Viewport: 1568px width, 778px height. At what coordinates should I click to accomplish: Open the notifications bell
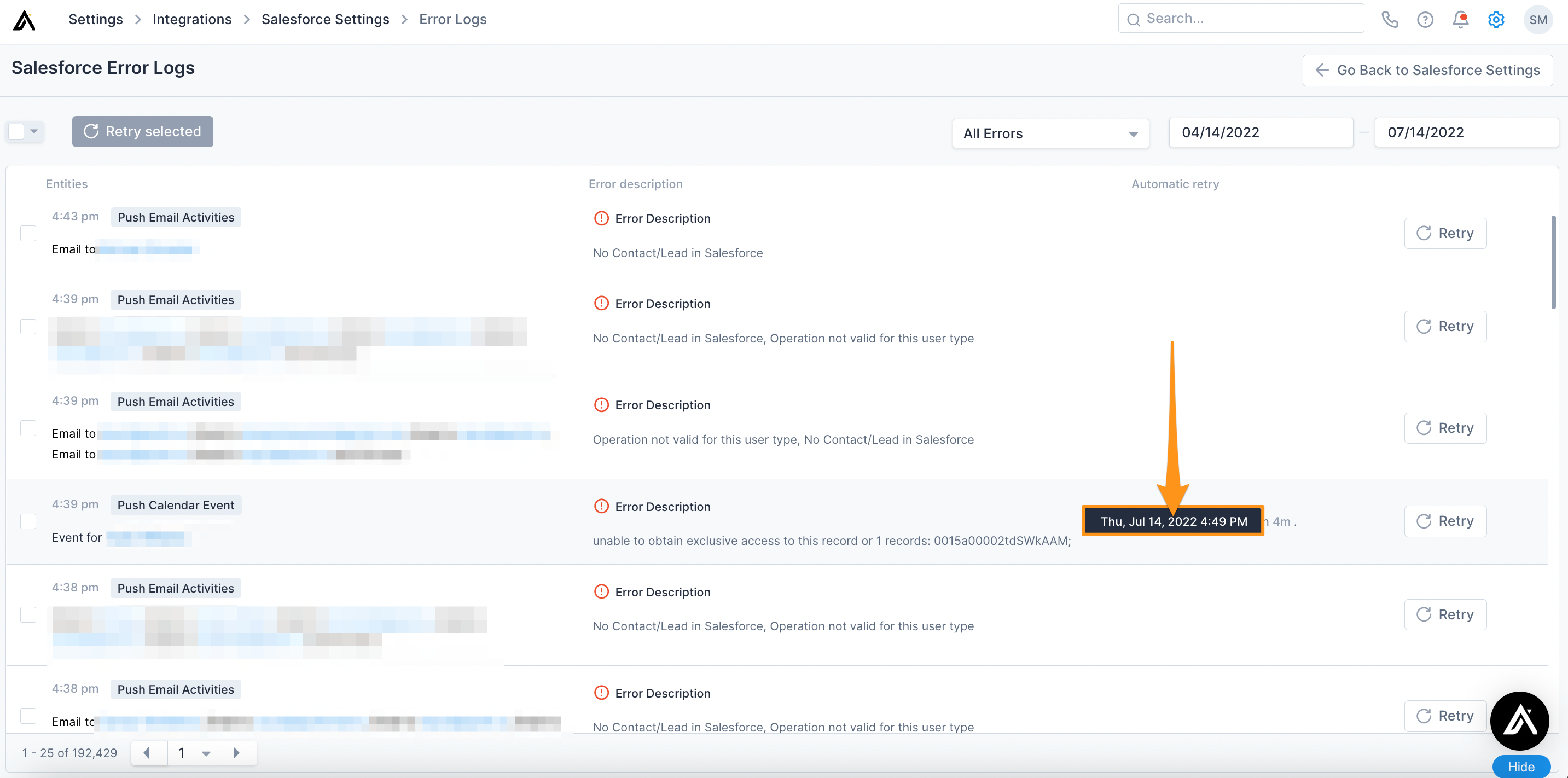click(1460, 20)
